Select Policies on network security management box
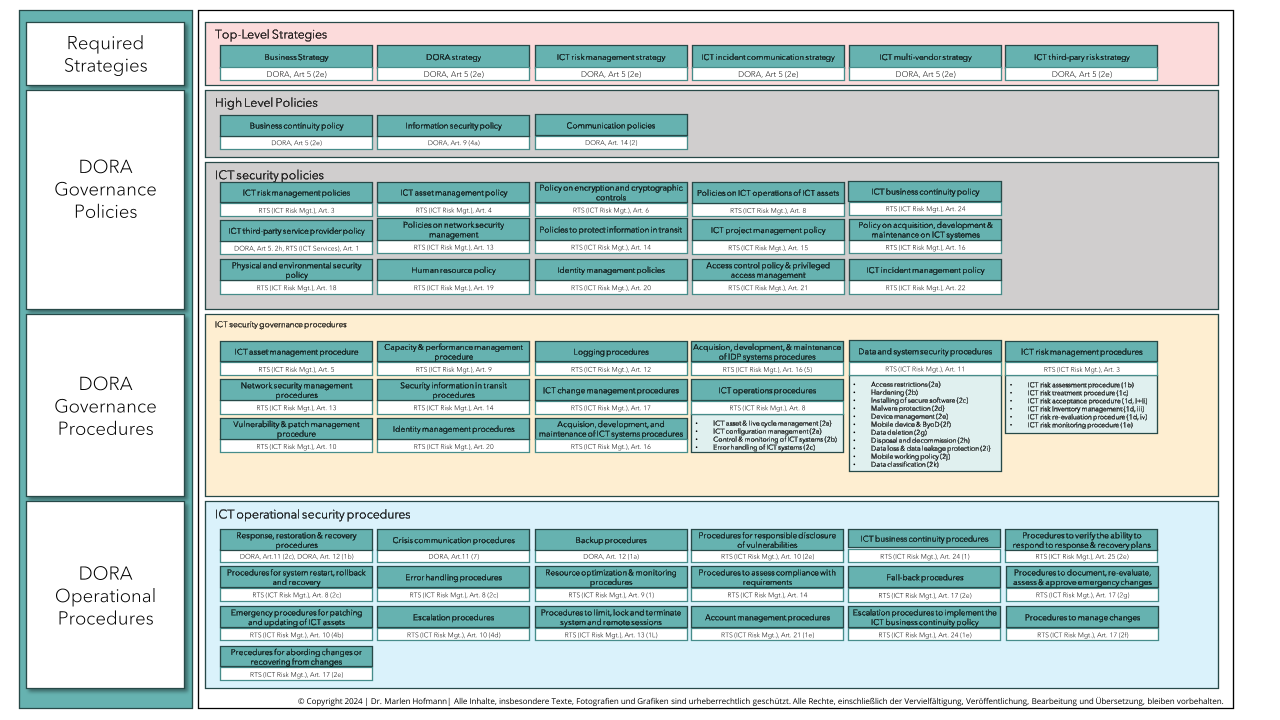 tap(453, 231)
